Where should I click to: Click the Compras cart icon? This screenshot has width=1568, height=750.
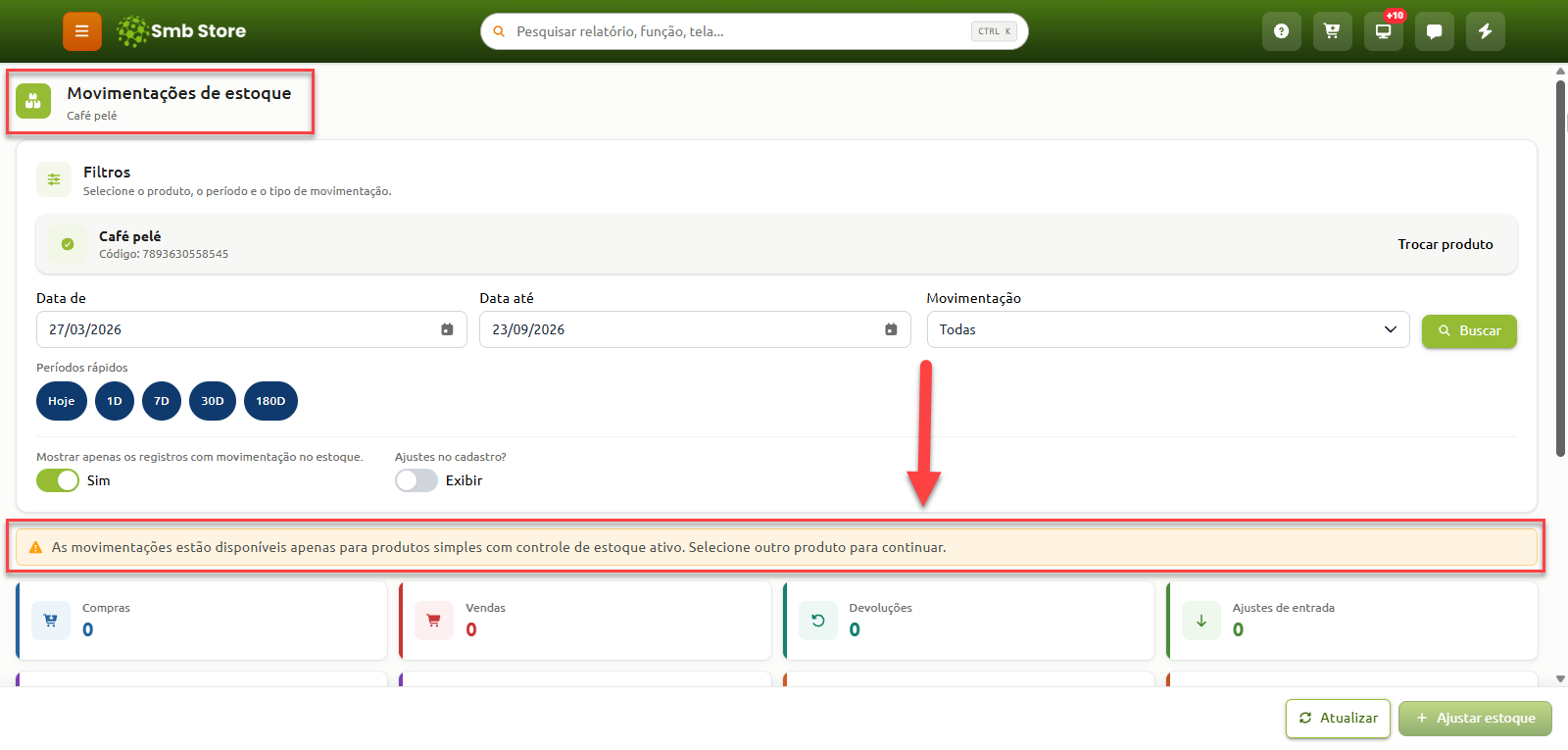[51, 621]
